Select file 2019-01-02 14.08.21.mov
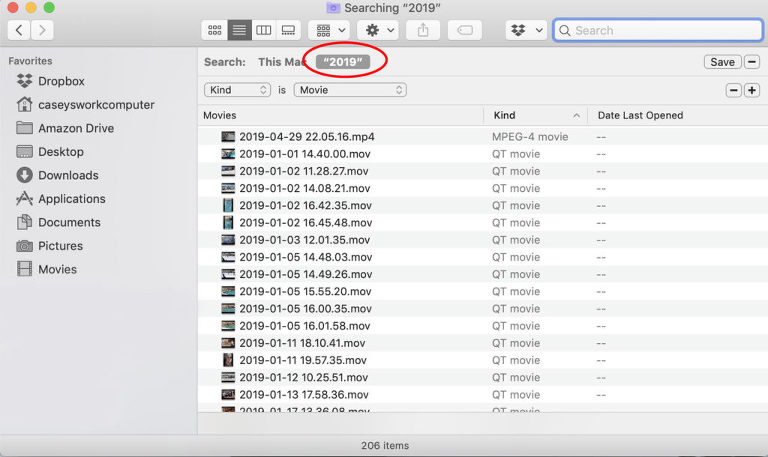This screenshot has height=457, width=768. [x=305, y=188]
